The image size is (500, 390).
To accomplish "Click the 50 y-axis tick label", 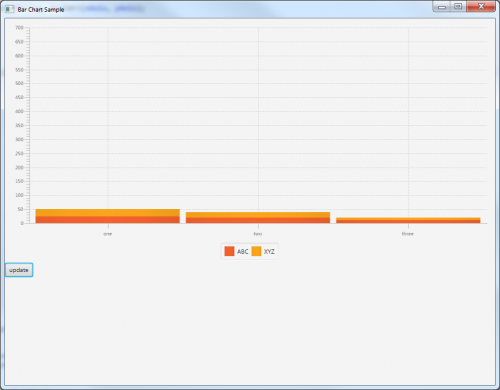I will pos(20,209).
